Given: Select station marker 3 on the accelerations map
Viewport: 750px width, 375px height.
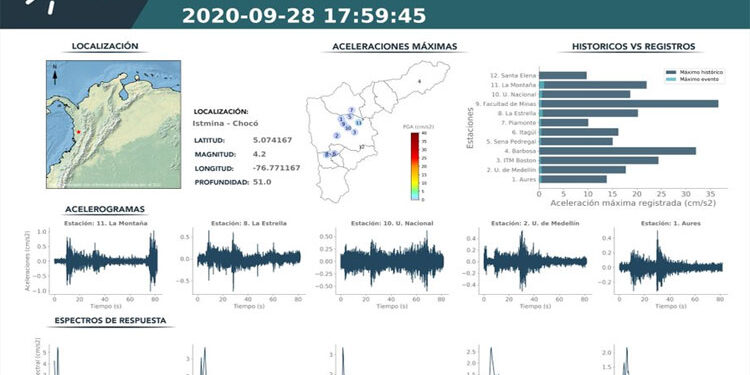Looking at the screenshot, I should point(354,132).
